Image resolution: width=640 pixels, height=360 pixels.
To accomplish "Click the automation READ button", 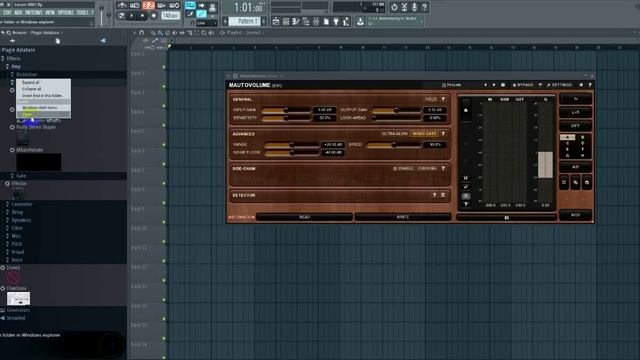I will click(x=304, y=217).
